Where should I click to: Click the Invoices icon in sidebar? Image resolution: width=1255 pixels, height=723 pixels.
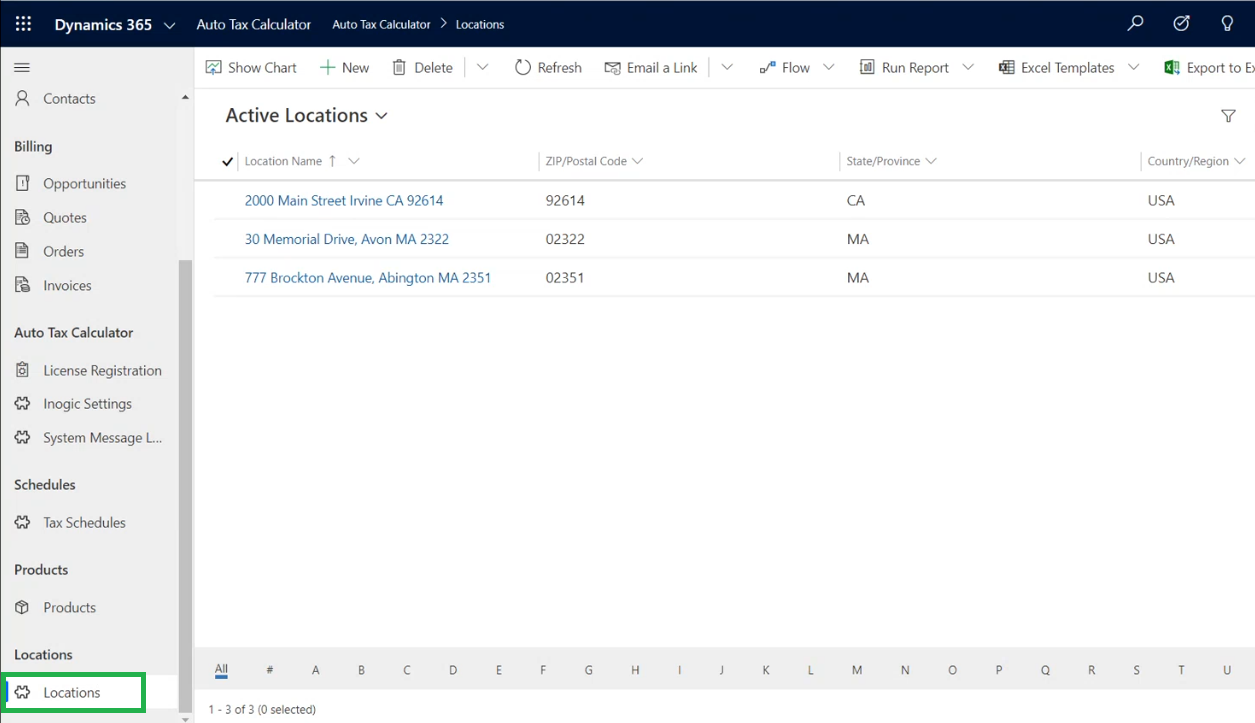[23, 285]
